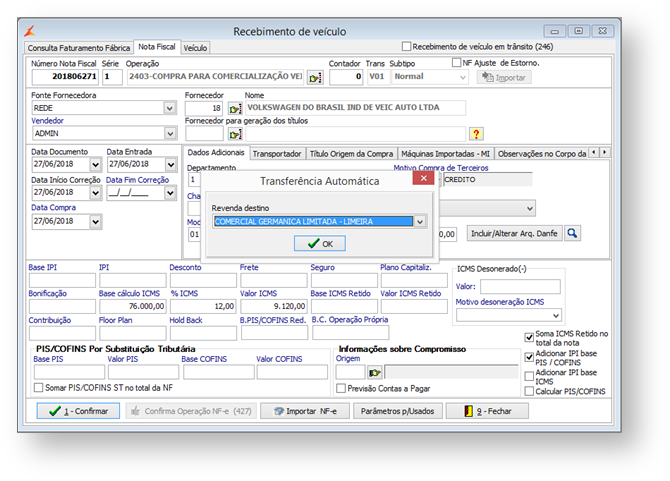Open Título Origem da Compra tab
This screenshot has width=670, height=481.
pos(351,154)
